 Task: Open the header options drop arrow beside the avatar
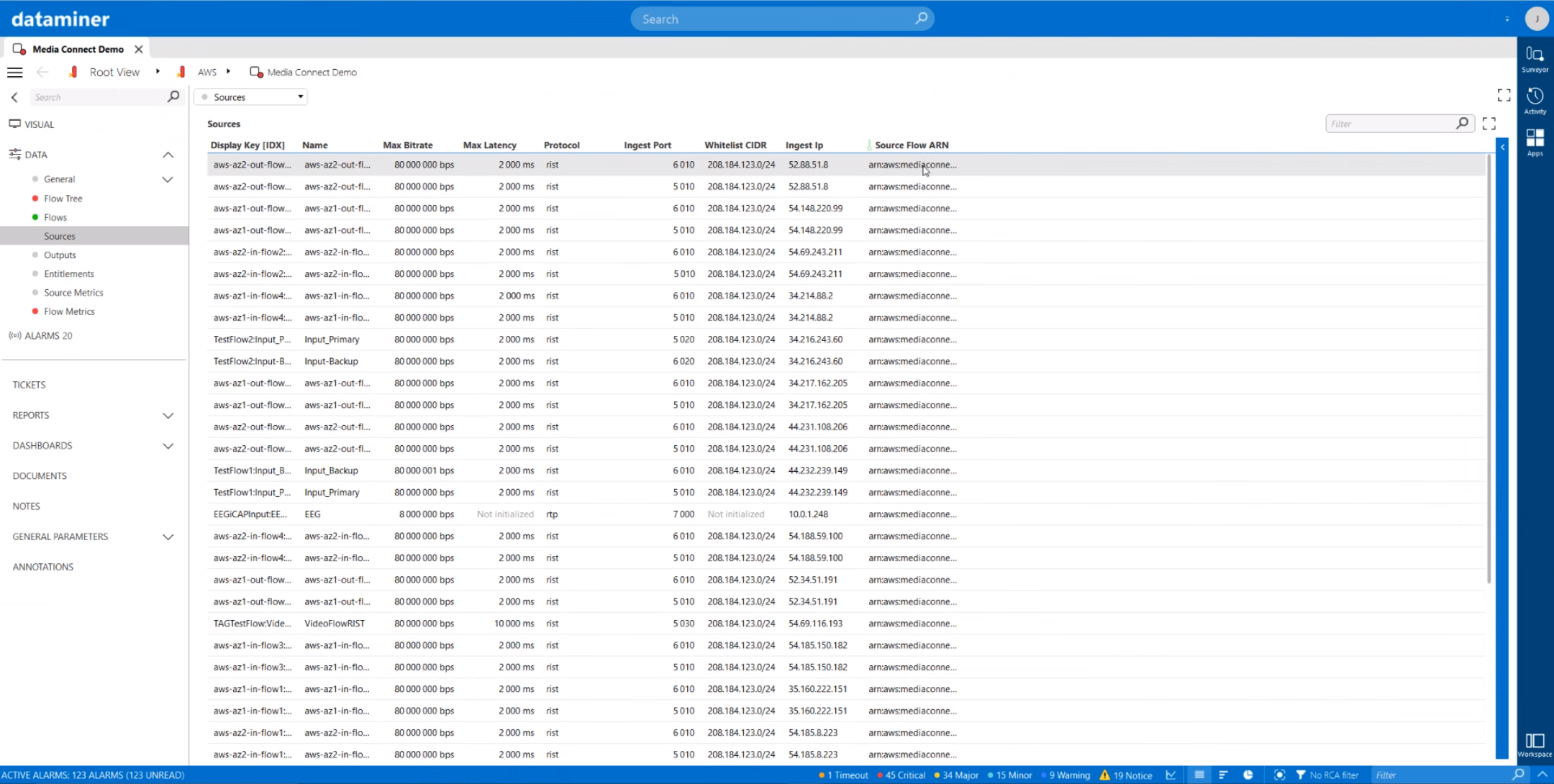(x=1507, y=19)
